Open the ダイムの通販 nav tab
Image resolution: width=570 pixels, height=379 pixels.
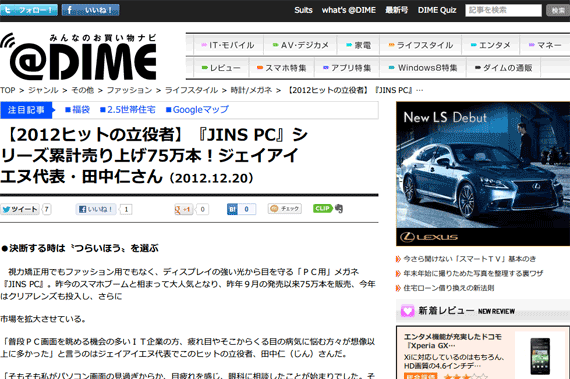503,68
